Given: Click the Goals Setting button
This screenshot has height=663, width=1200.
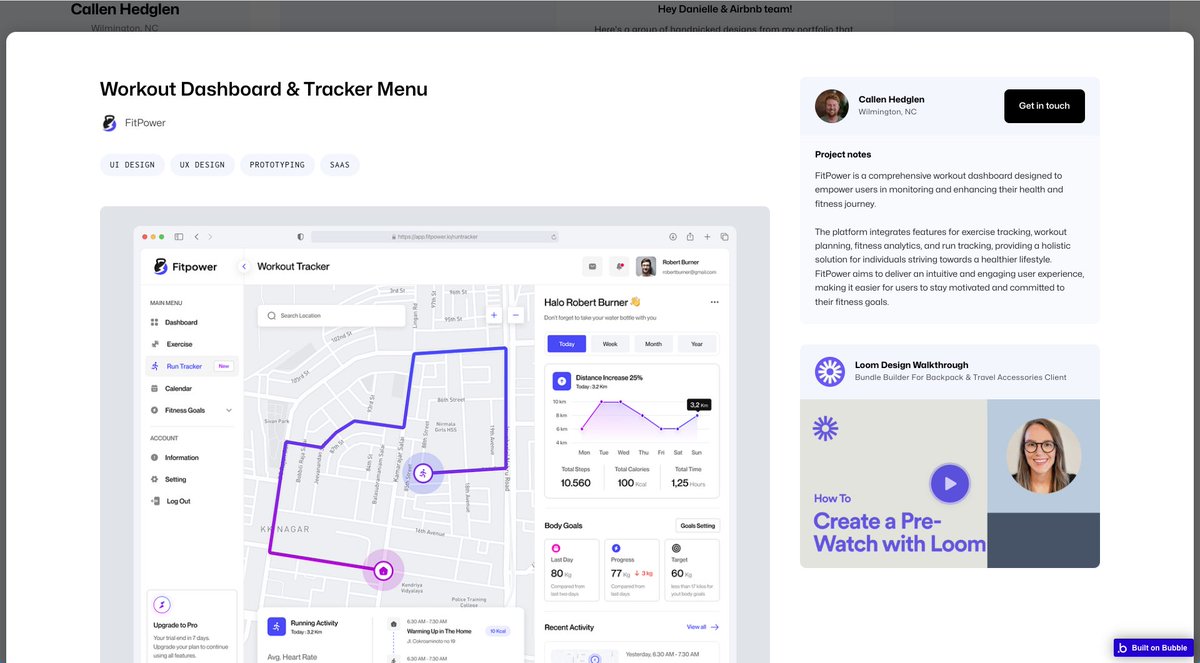Looking at the screenshot, I should coord(697,526).
